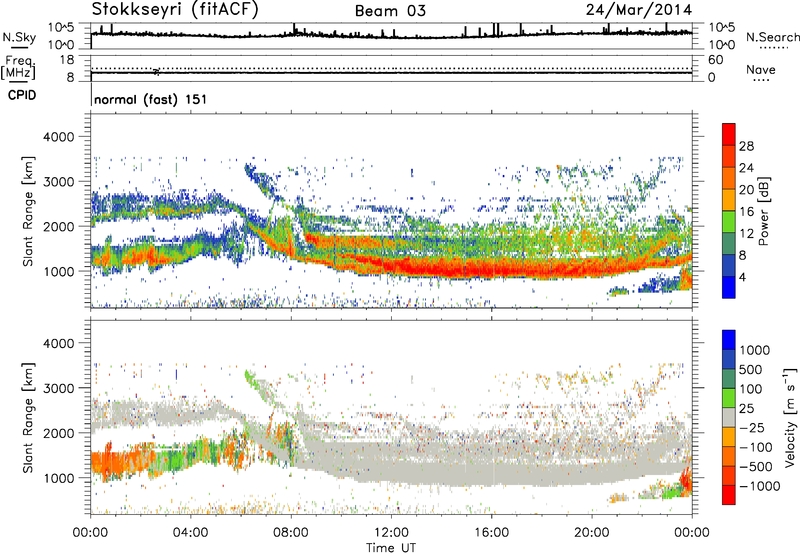Select the 'N.Sky' legend label
The image size is (800, 554).
19,37
